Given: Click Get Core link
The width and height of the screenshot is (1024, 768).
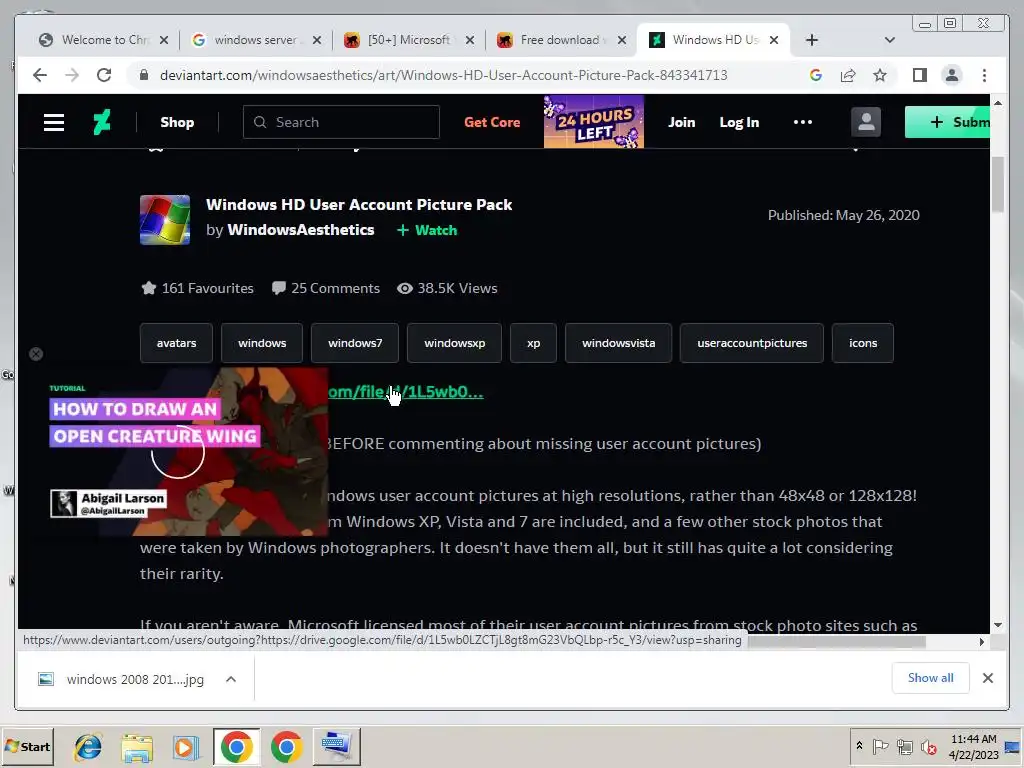Looking at the screenshot, I should click(x=492, y=122).
